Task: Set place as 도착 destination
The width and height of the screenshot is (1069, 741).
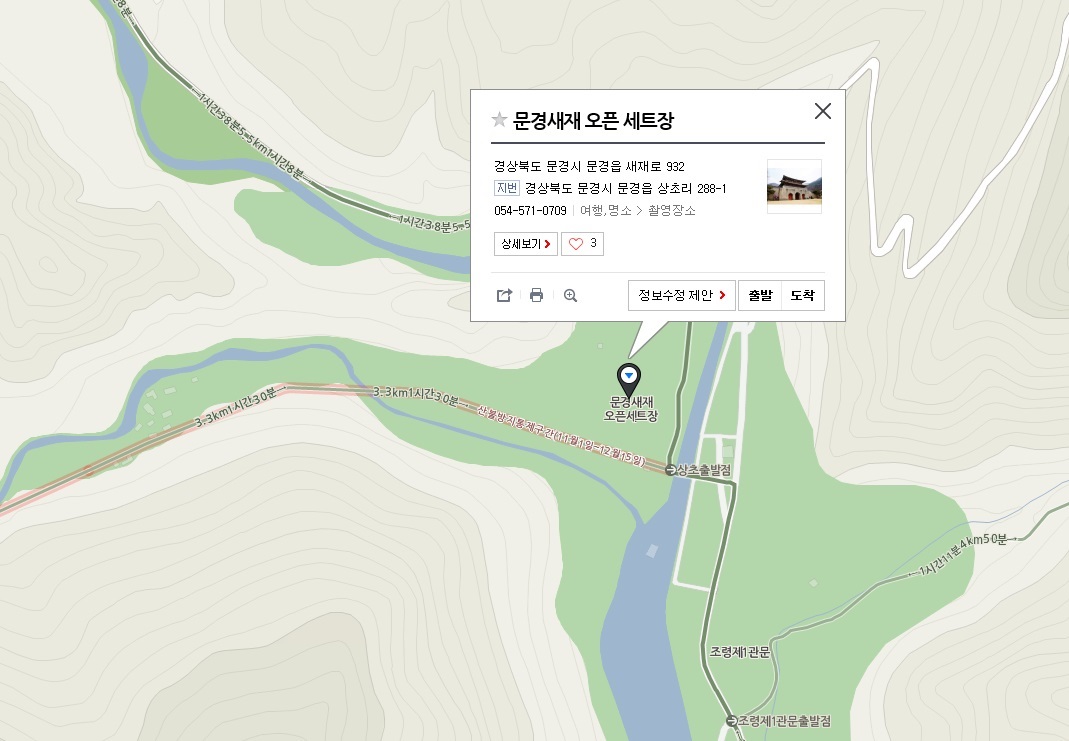Action: [x=802, y=295]
